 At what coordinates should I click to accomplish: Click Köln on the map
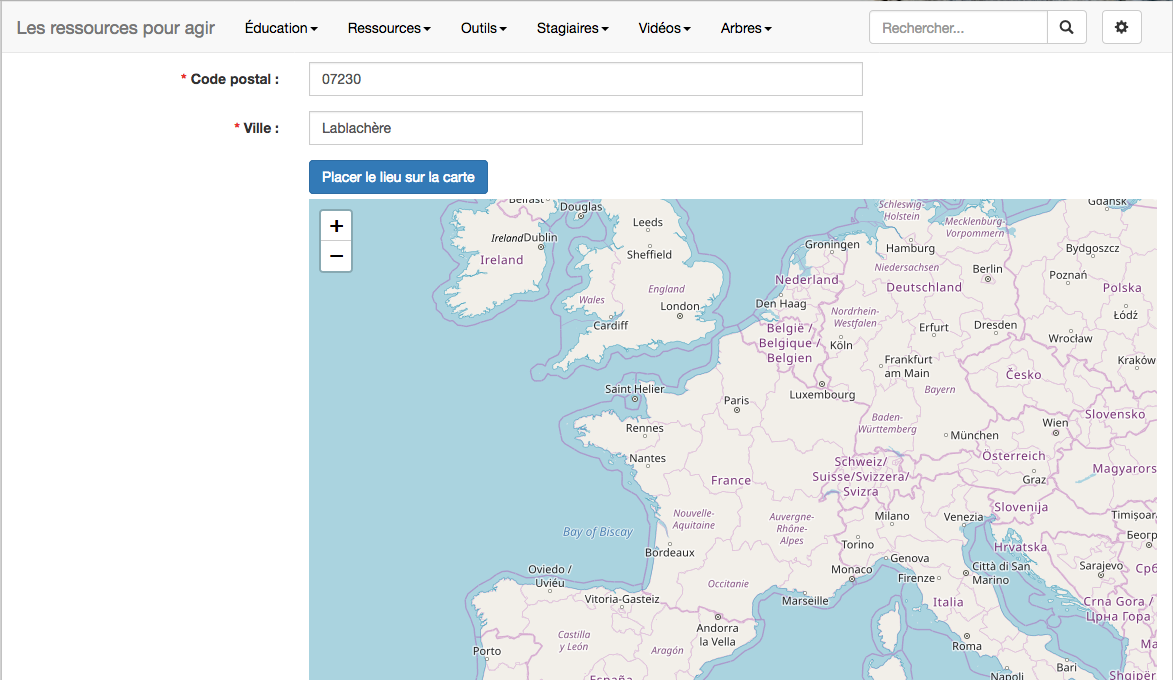click(841, 346)
